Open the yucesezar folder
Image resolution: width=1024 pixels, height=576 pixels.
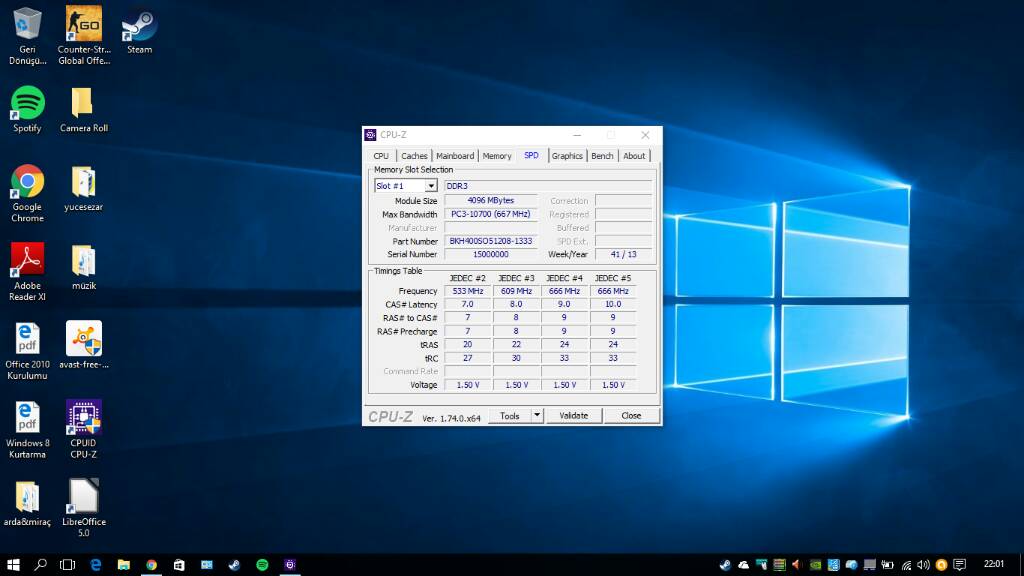(83, 182)
